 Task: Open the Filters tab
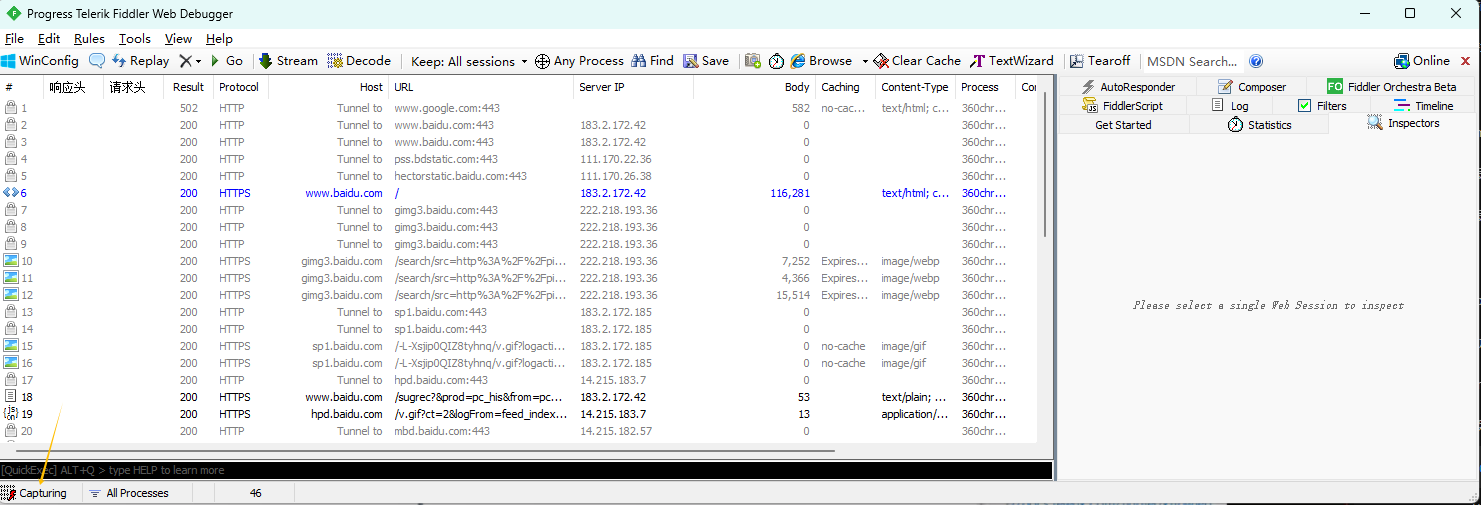(x=1323, y=106)
